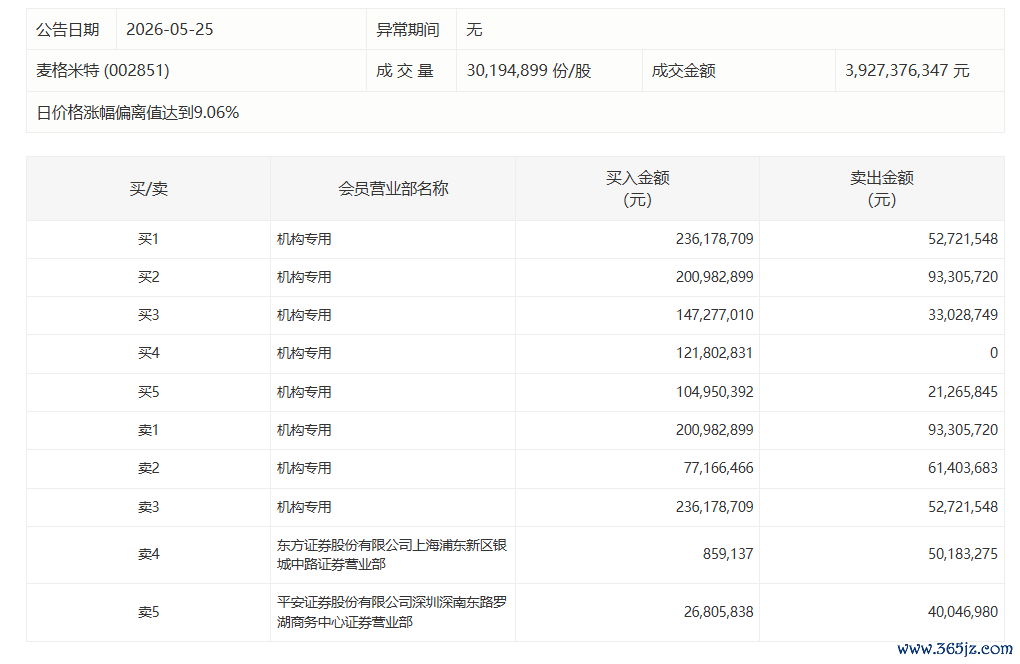
Task: Select the 买4 row label
Action: (148, 353)
